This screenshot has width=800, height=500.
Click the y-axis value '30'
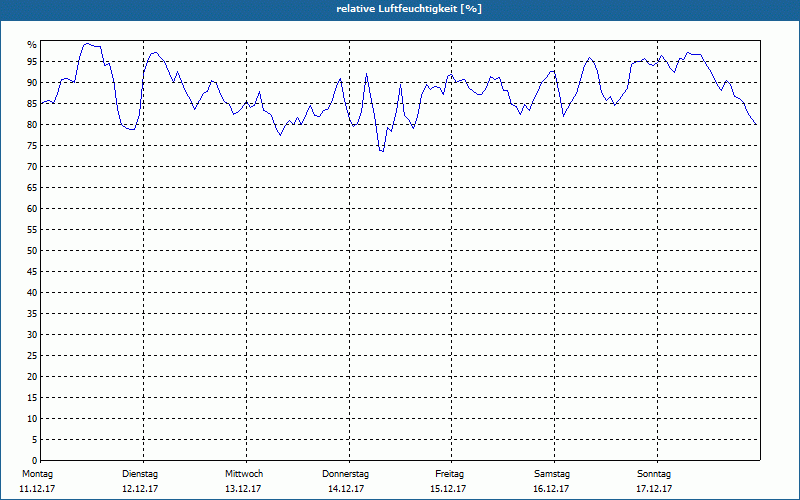pyautogui.click(x=32, y=335)
